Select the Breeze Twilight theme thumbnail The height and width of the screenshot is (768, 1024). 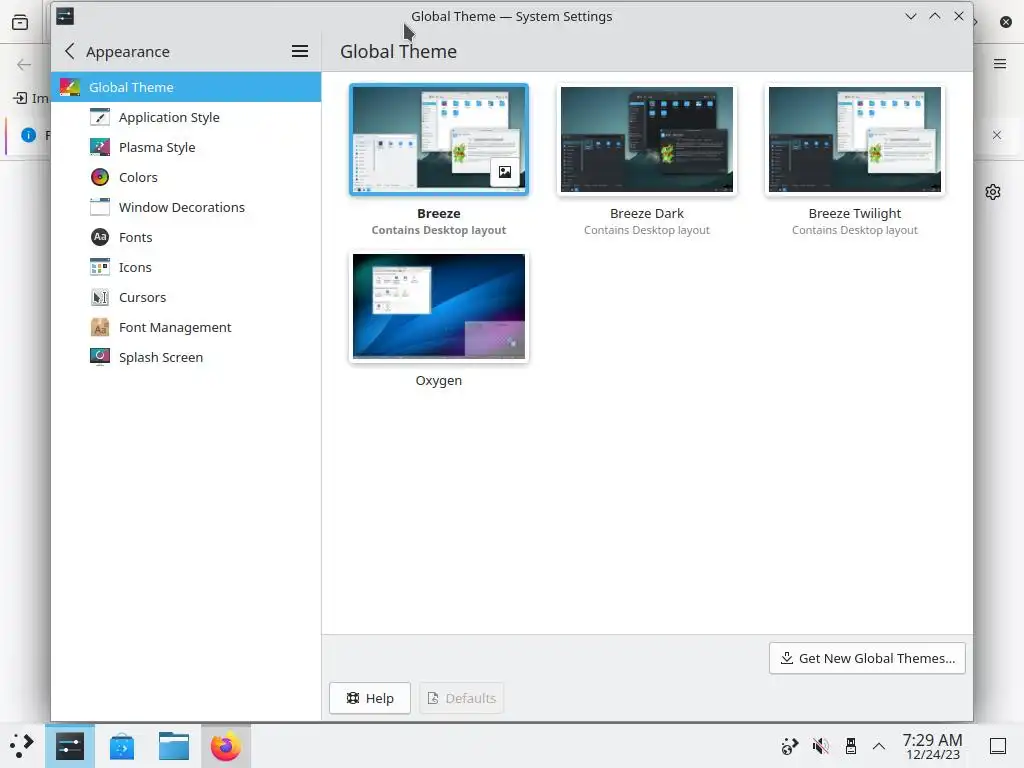point(855,140)
